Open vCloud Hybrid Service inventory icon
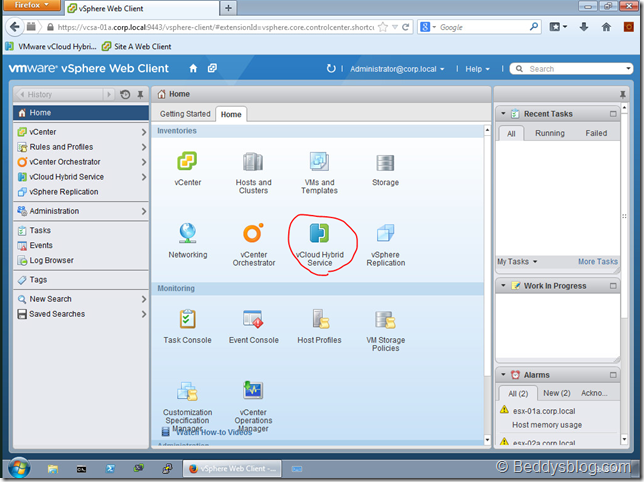The height and width of the screenshot is (482, 644). (319, 233)
